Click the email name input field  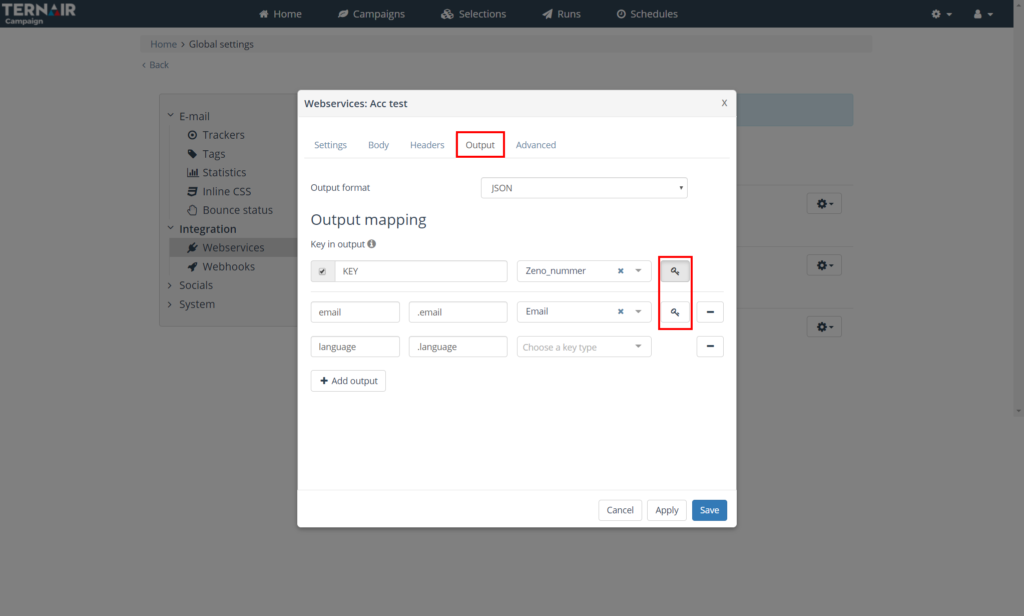(355, 312)
